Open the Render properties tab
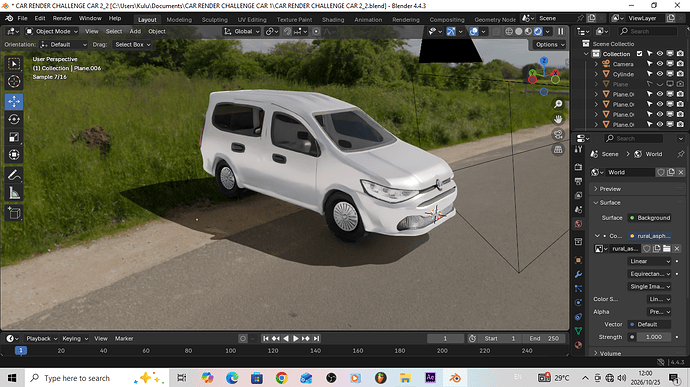Image resolution: width=690 pixels, height=387 pixels. 578,167
